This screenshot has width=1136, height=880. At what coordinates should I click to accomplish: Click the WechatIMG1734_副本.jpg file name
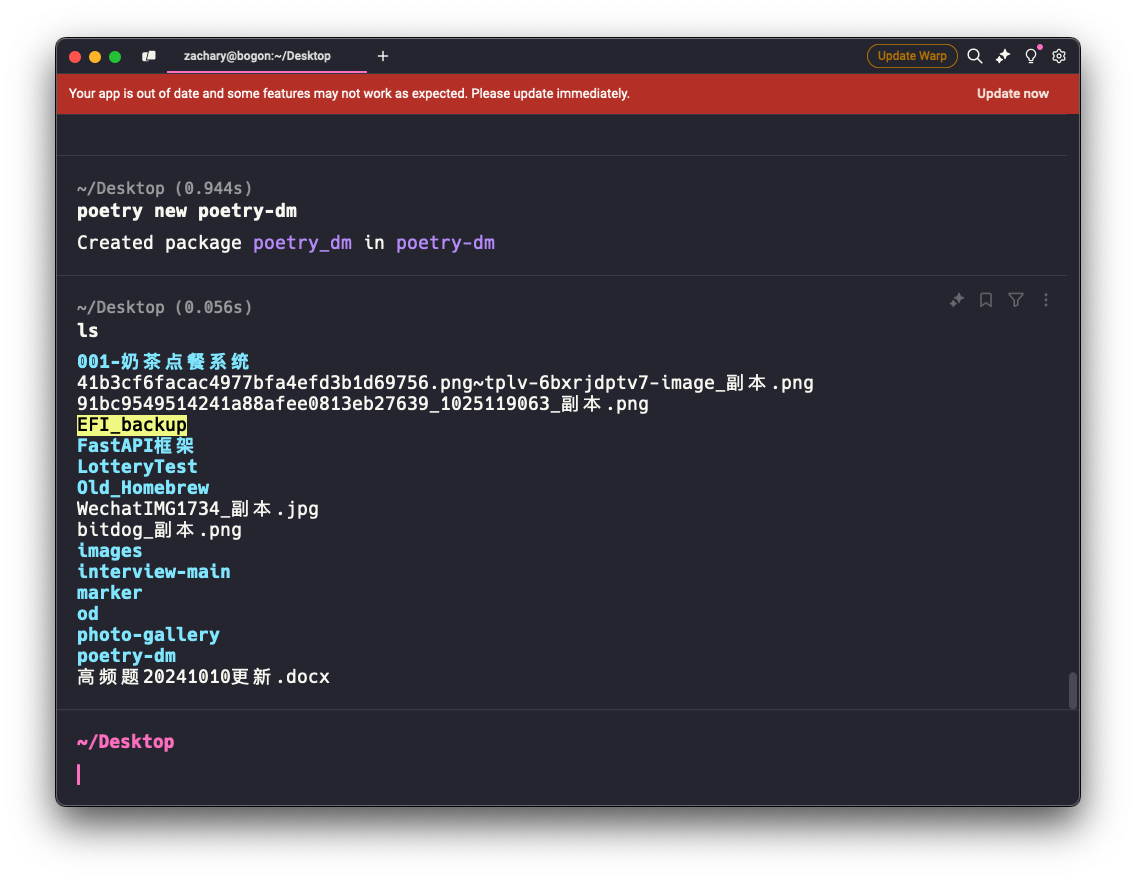[x=198, y=508]
